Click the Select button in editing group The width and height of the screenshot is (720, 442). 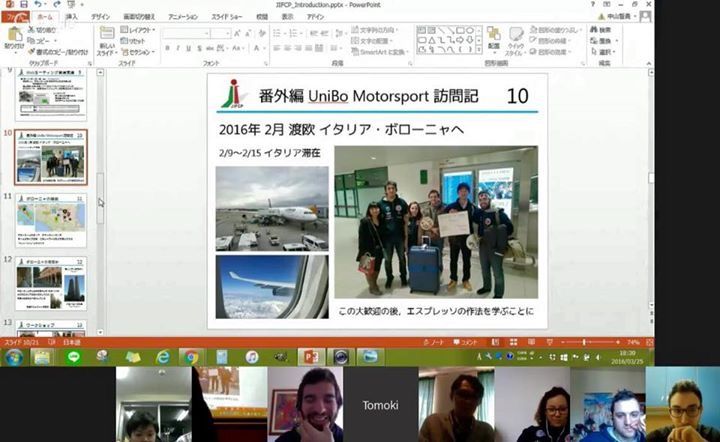[x=603, y=52]
